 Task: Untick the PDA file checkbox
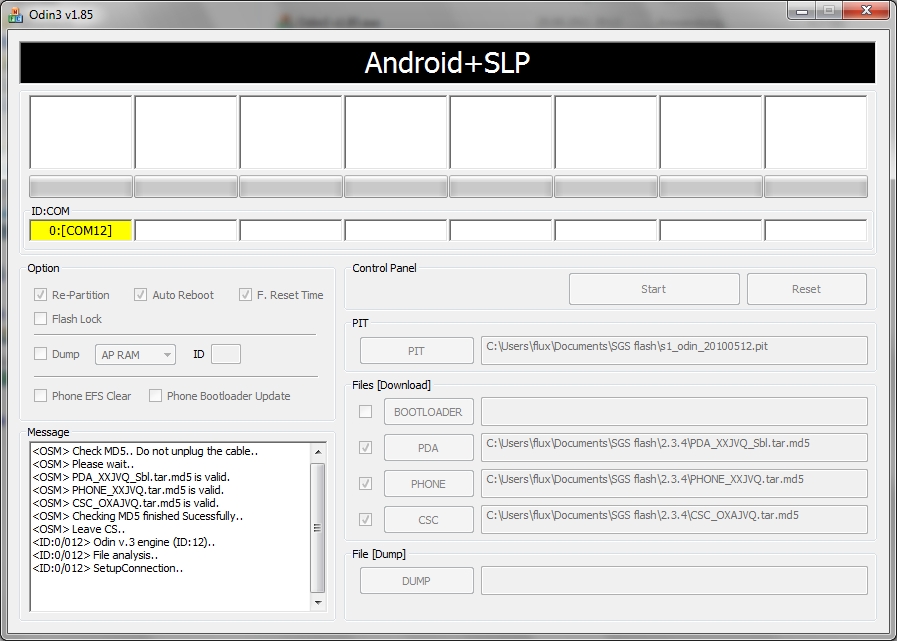tap(365, 448)
